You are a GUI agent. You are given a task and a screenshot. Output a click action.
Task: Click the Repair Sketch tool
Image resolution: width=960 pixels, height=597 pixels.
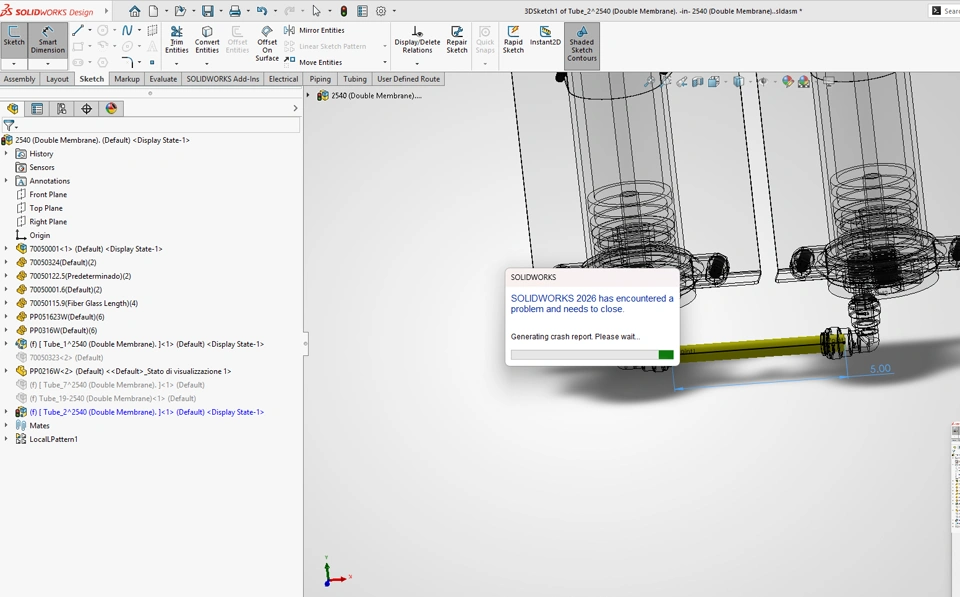(x=457, y=39)
